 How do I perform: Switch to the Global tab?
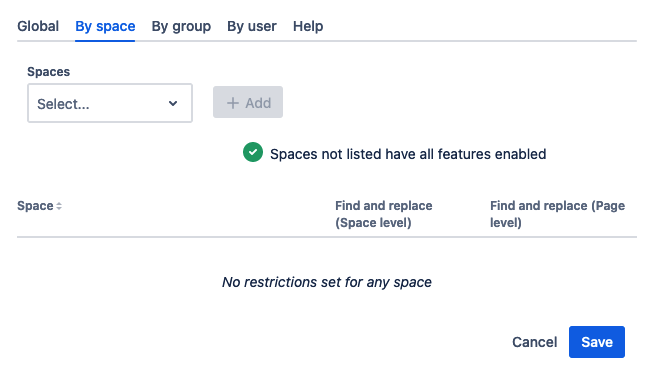(38, 26)
